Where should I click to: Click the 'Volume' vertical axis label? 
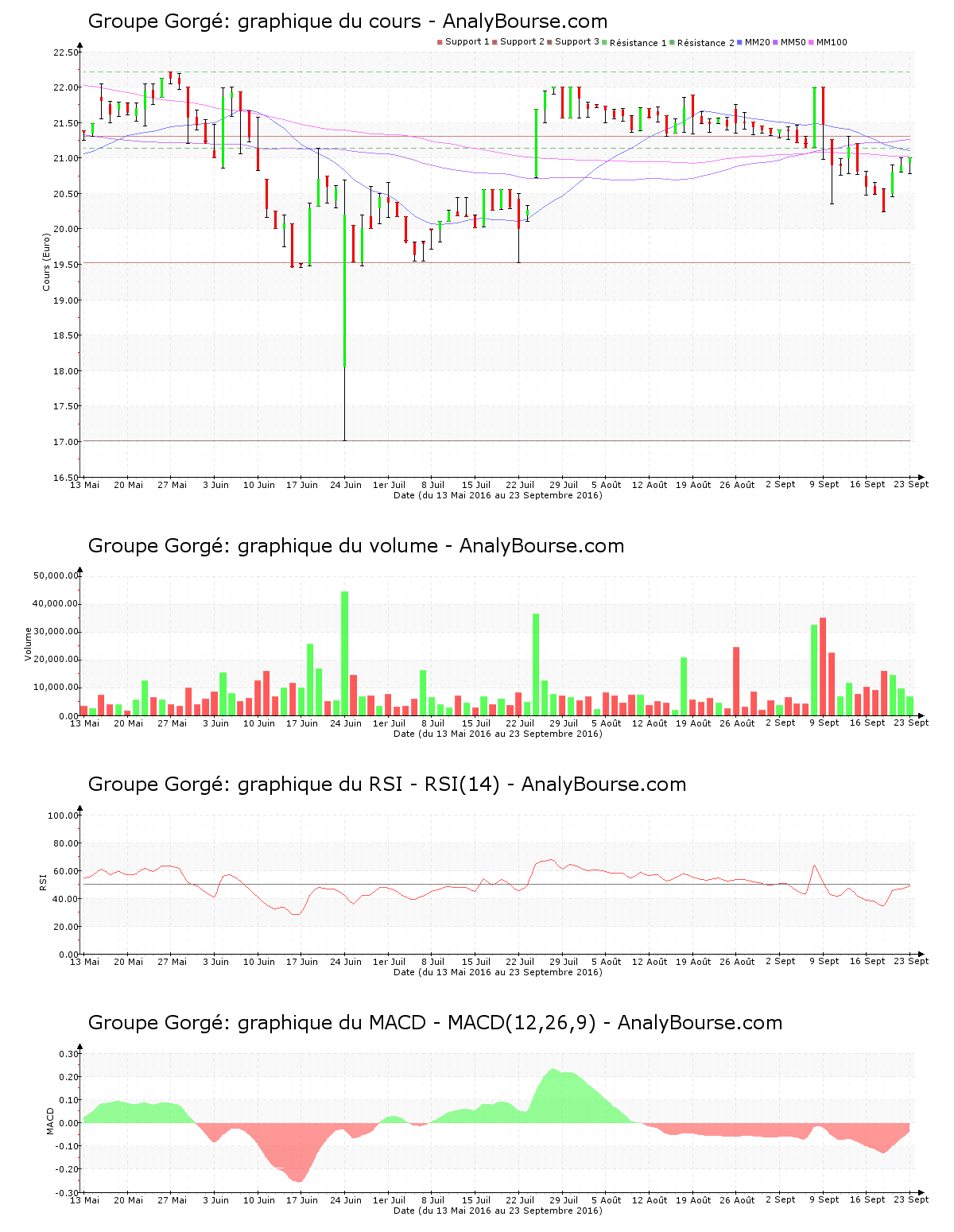(29, 645)
